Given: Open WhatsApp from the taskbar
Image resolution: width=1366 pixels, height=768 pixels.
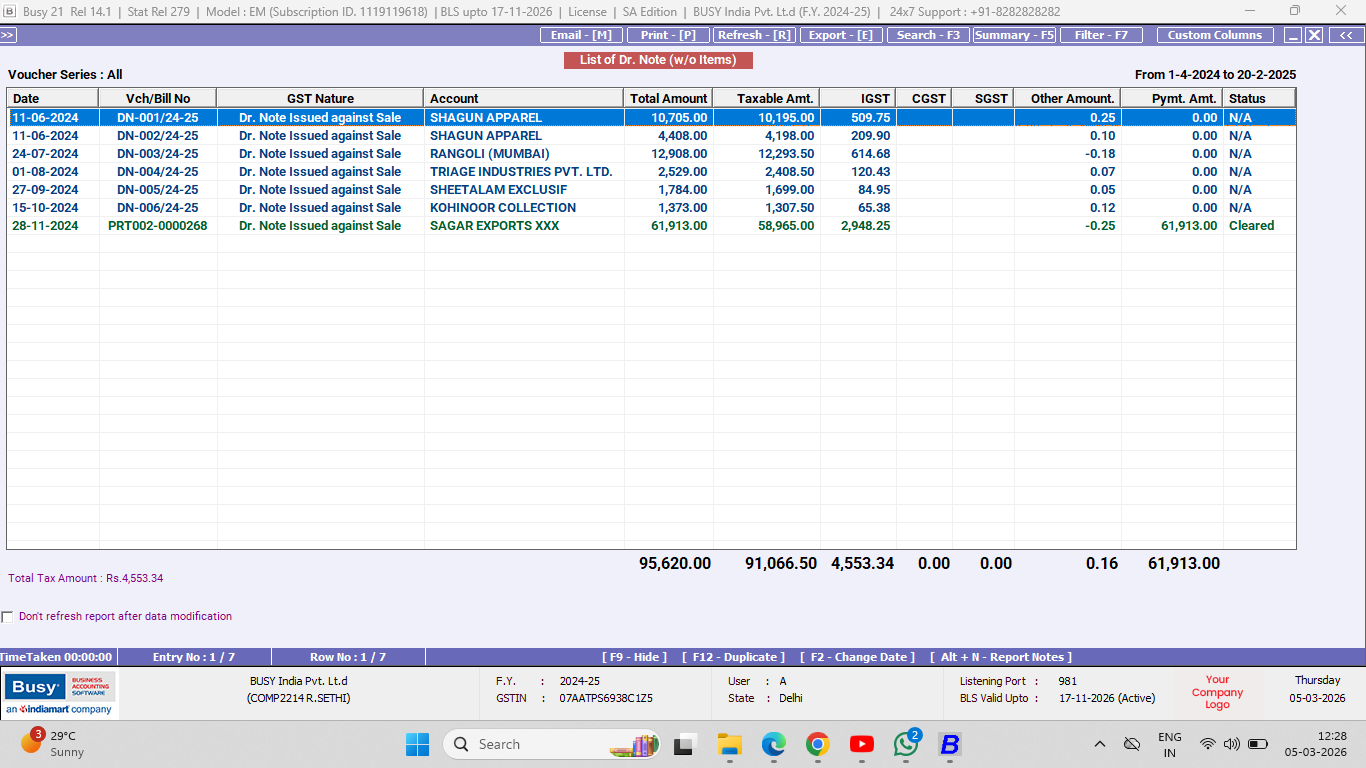Looking at the screenshot, I should click(x=905, y=744).
